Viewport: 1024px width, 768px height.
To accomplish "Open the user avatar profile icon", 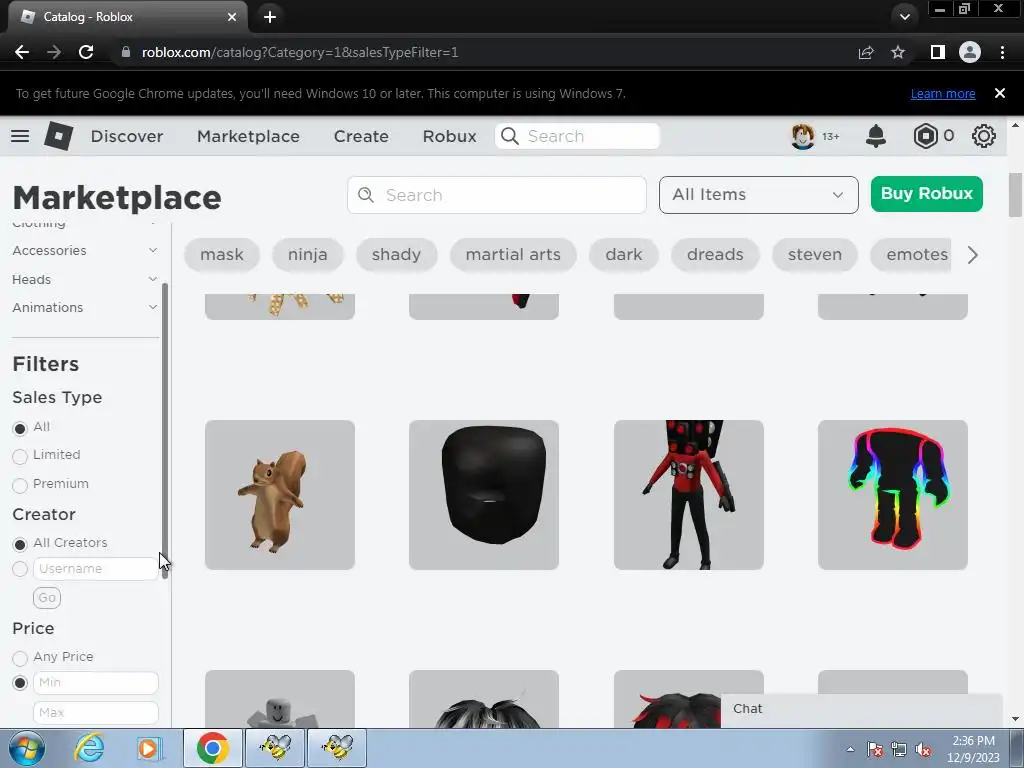I will coord(803,136).
